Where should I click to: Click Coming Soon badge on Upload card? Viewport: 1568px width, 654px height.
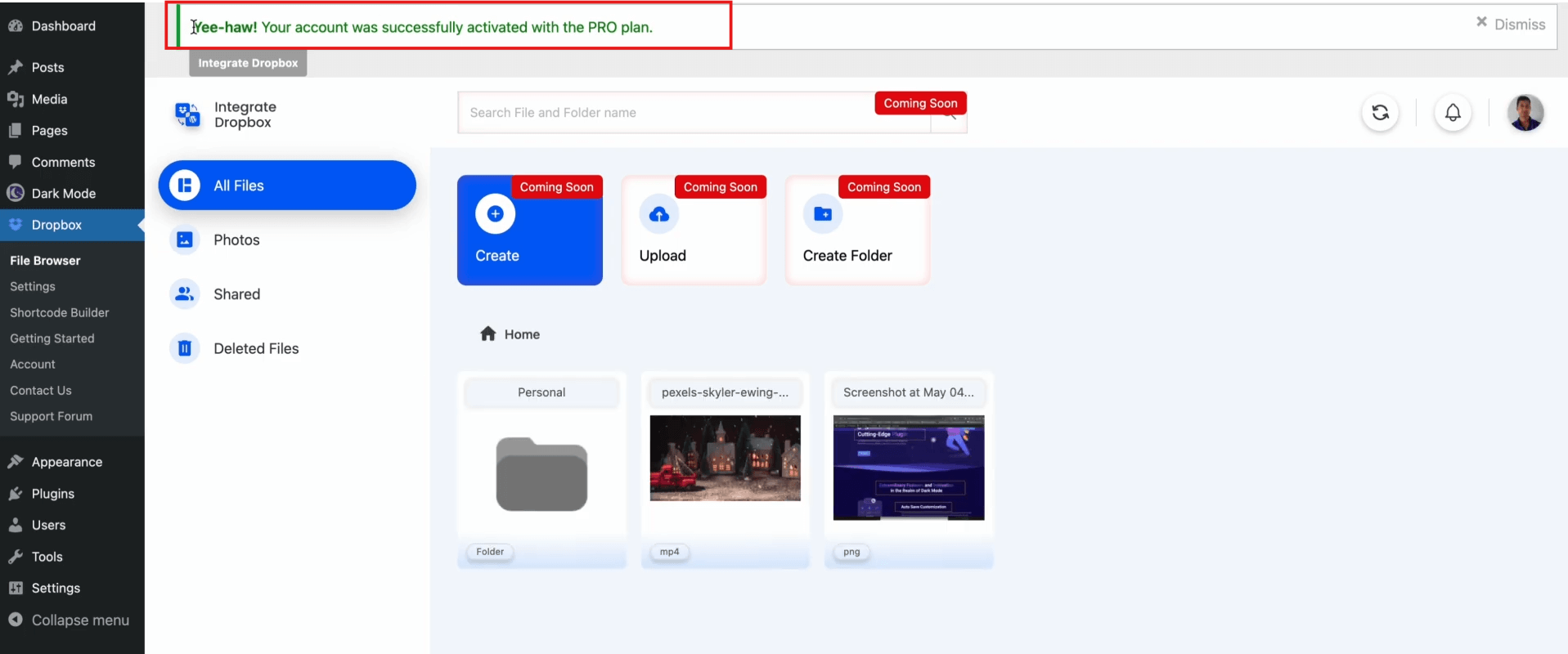721,187
